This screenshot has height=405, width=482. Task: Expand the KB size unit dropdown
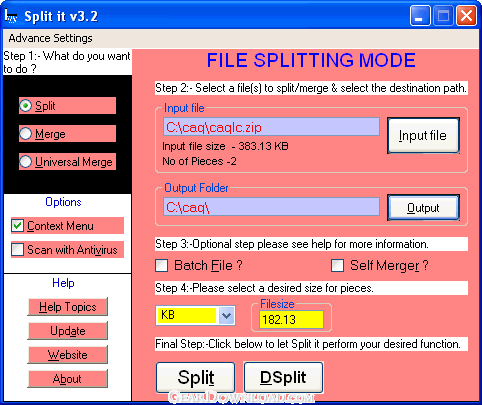tap(226, 315)
